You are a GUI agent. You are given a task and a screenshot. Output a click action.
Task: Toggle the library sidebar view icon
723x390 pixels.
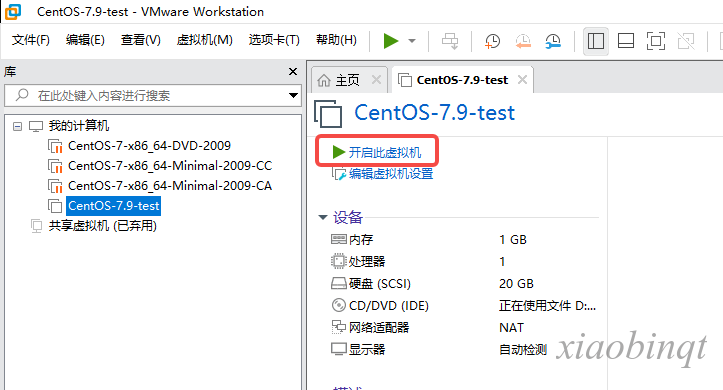(596, 41)
